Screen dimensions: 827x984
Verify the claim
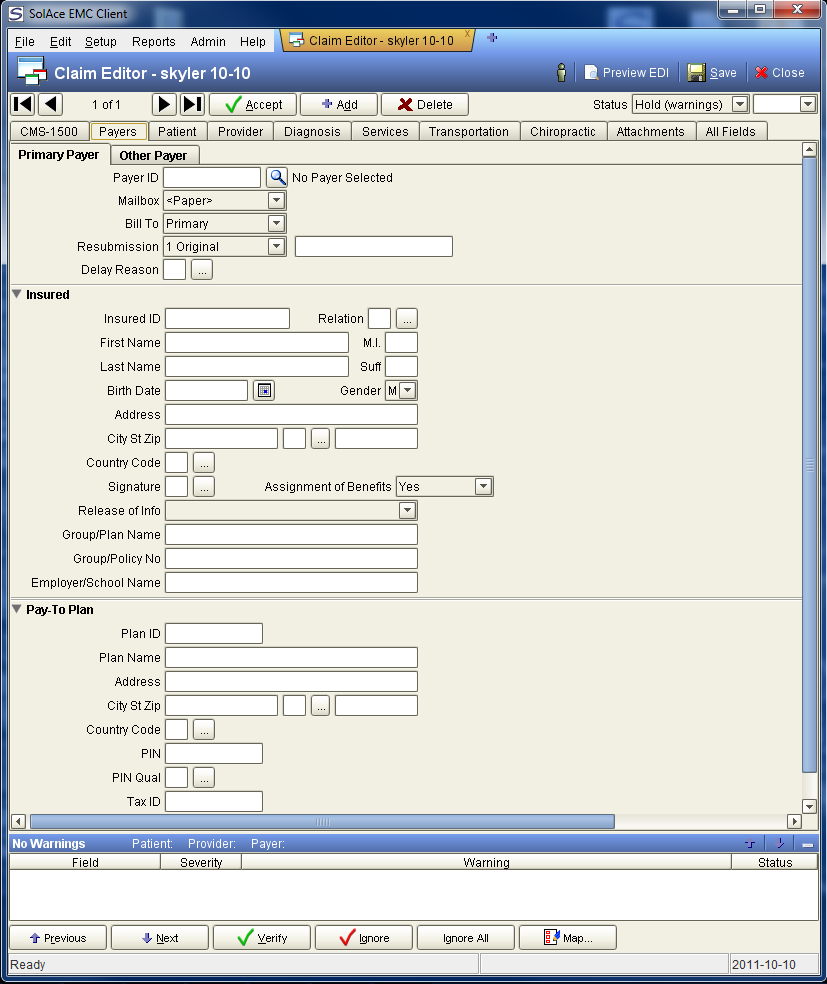(262, 938)
